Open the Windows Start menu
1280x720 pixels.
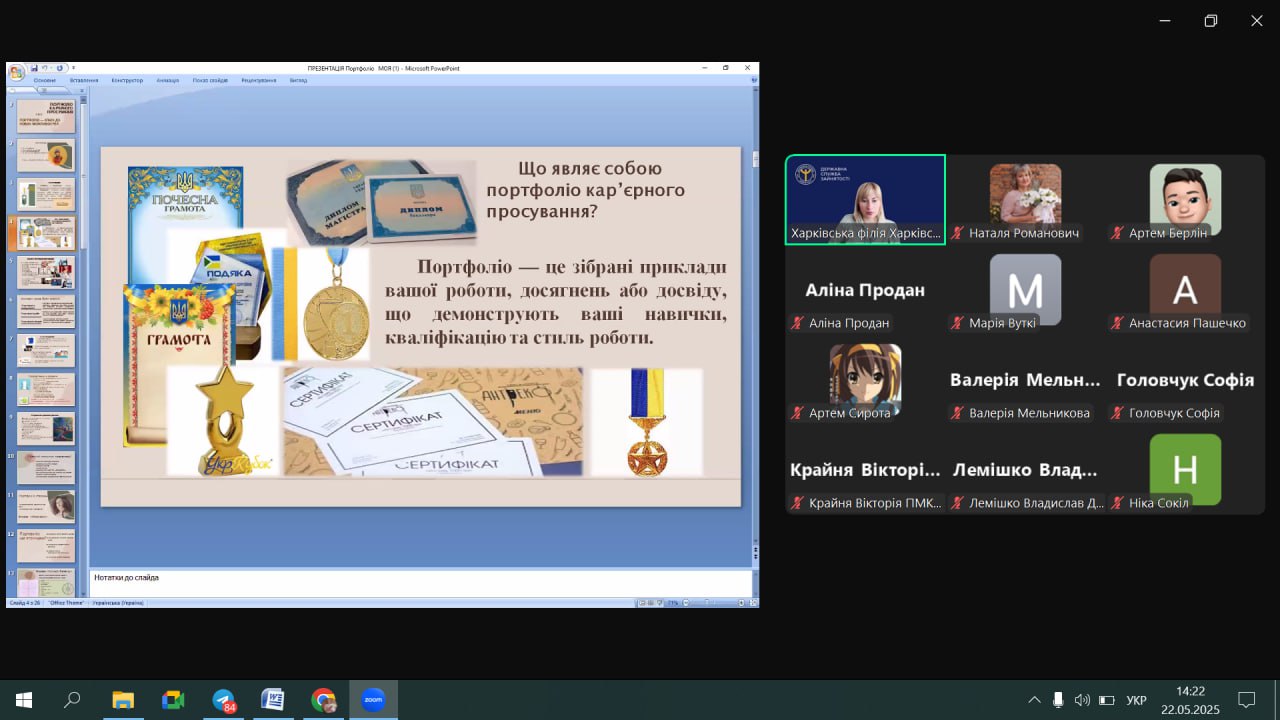24,700
